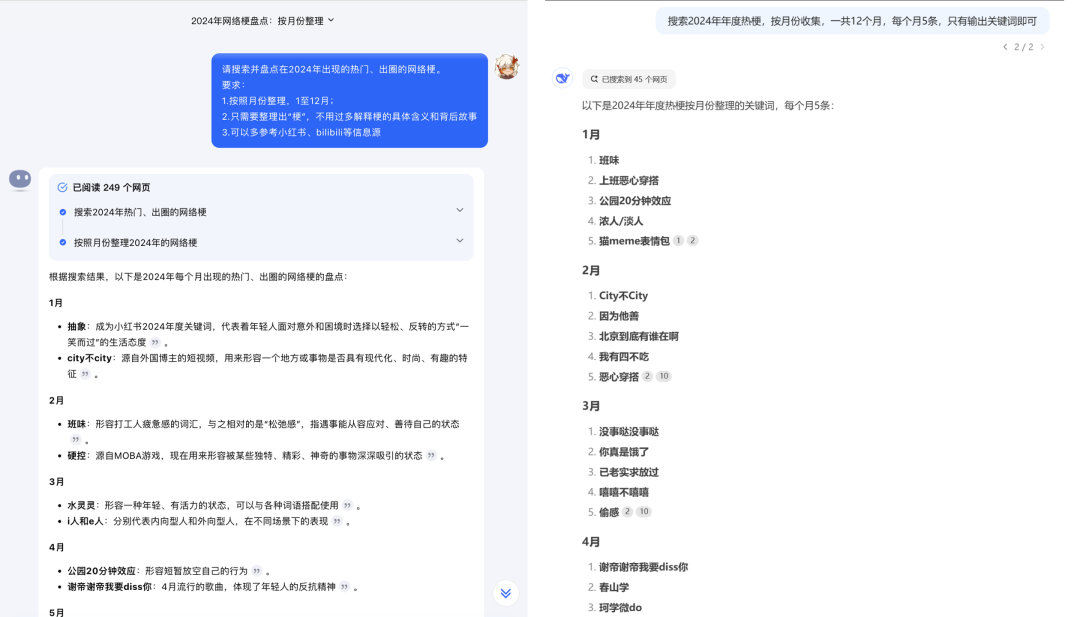Open citation quote icon after 公园20分钟效应 description
This screenshot has height=617, width=1080.
click(x=257, y=570)
